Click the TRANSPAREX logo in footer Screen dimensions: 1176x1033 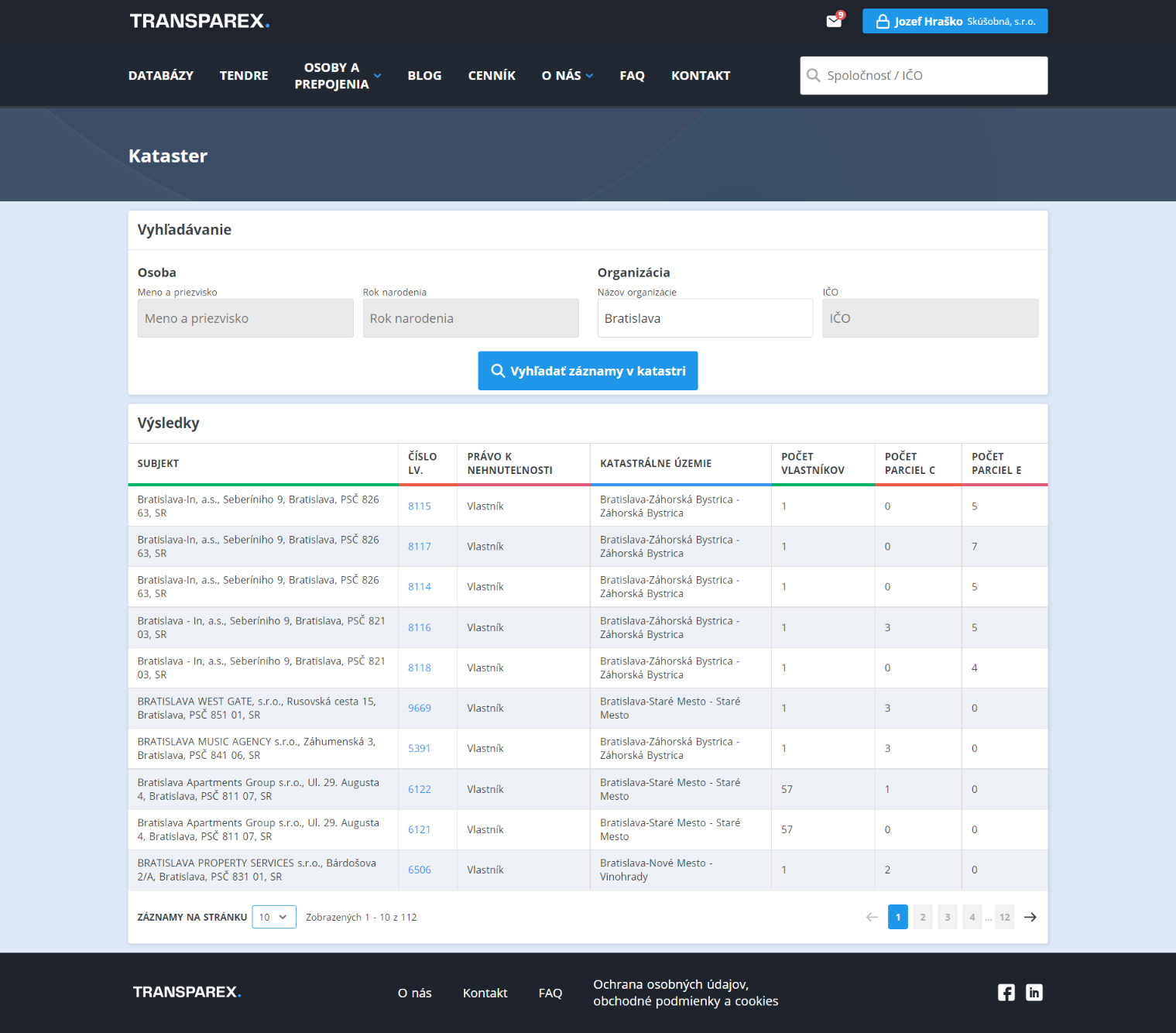[187, 992]
